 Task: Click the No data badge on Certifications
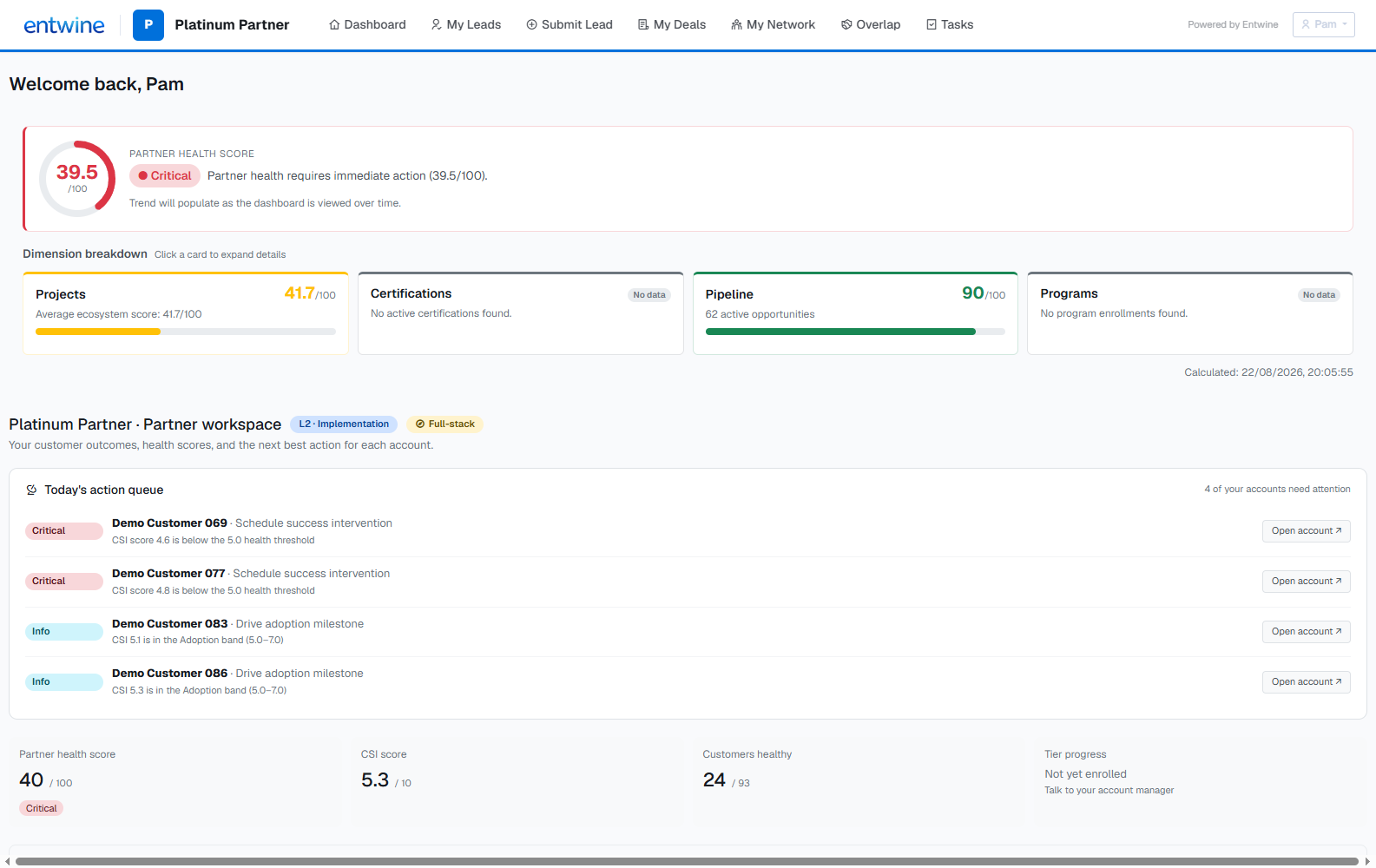pos(649,295)
